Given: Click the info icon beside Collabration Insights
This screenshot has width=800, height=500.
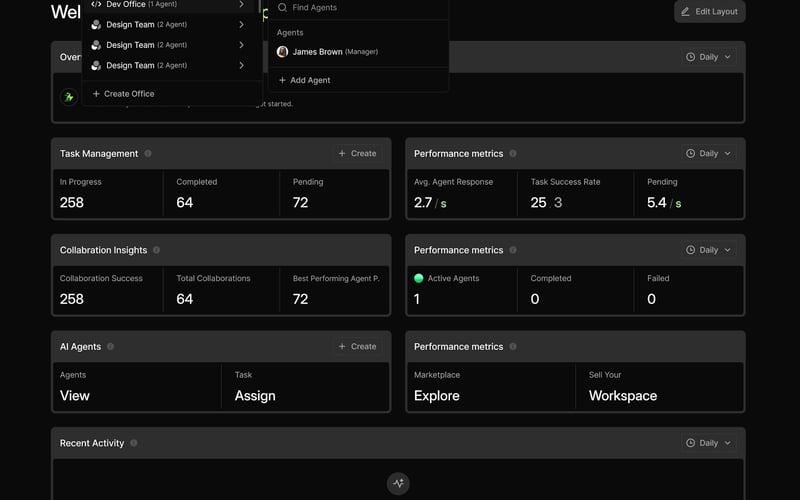Looking at the screenshot, I should pos(157,249).
